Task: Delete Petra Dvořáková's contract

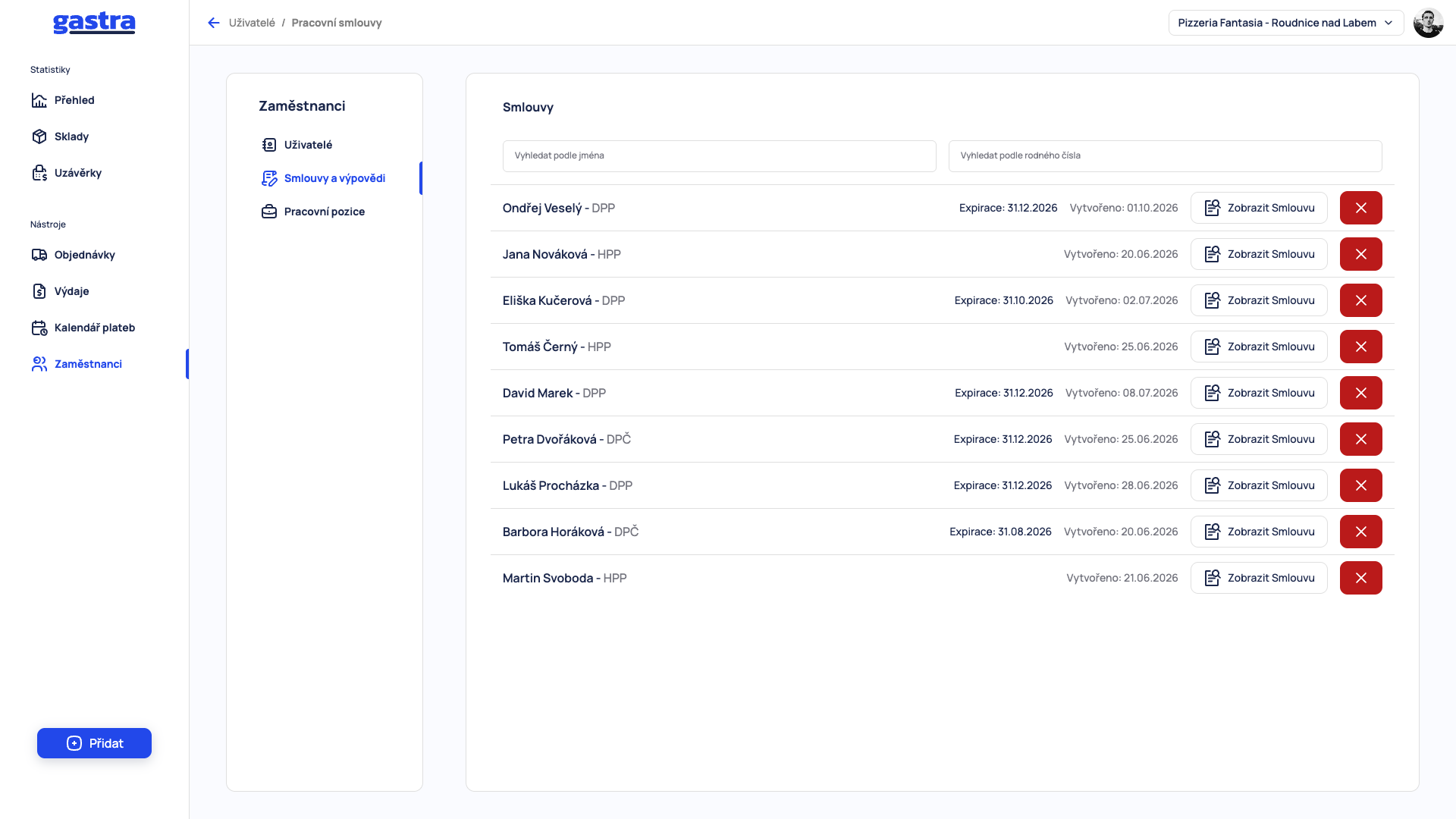Action: (1360, 439)
